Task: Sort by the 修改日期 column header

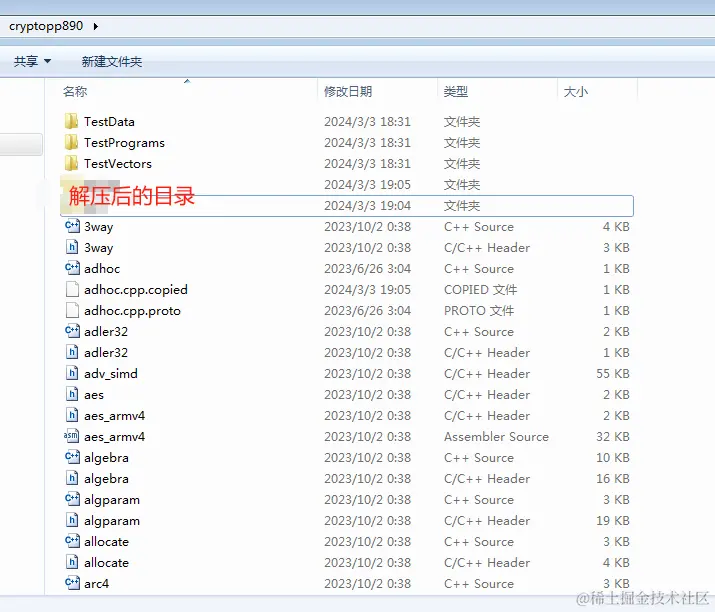Action: 348,92
